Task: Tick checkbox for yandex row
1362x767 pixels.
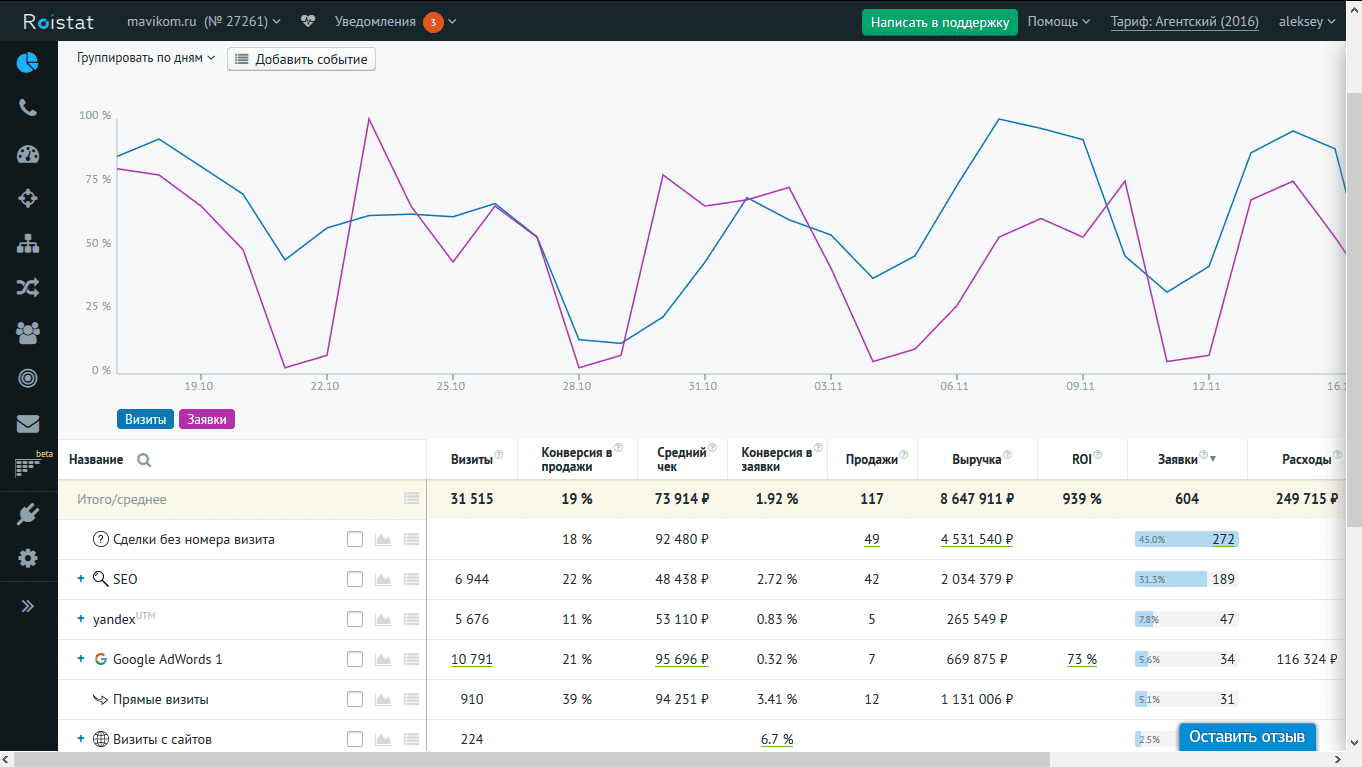Action: tap(355, 619)
